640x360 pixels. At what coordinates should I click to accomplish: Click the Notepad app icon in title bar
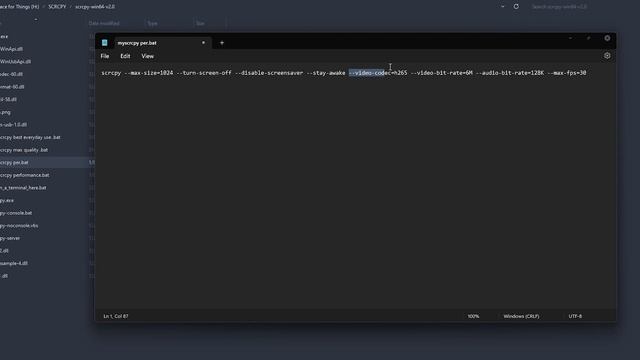point(104,42)
